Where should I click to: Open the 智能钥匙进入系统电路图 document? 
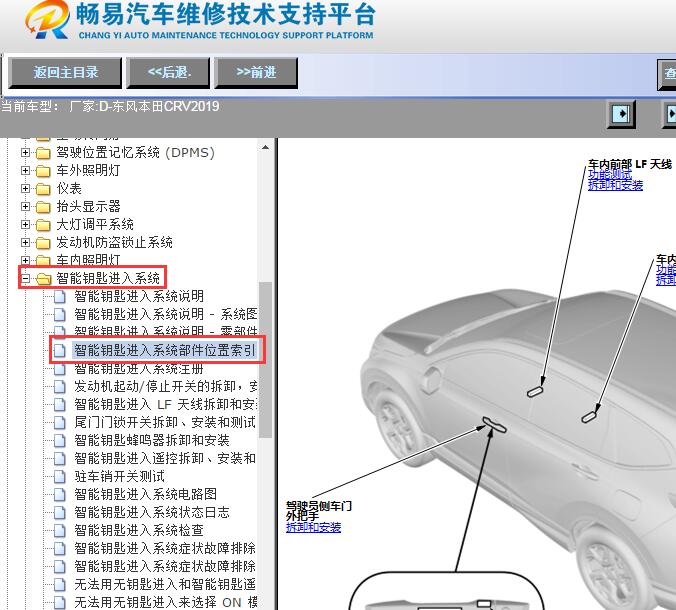(x=145, y=494)
